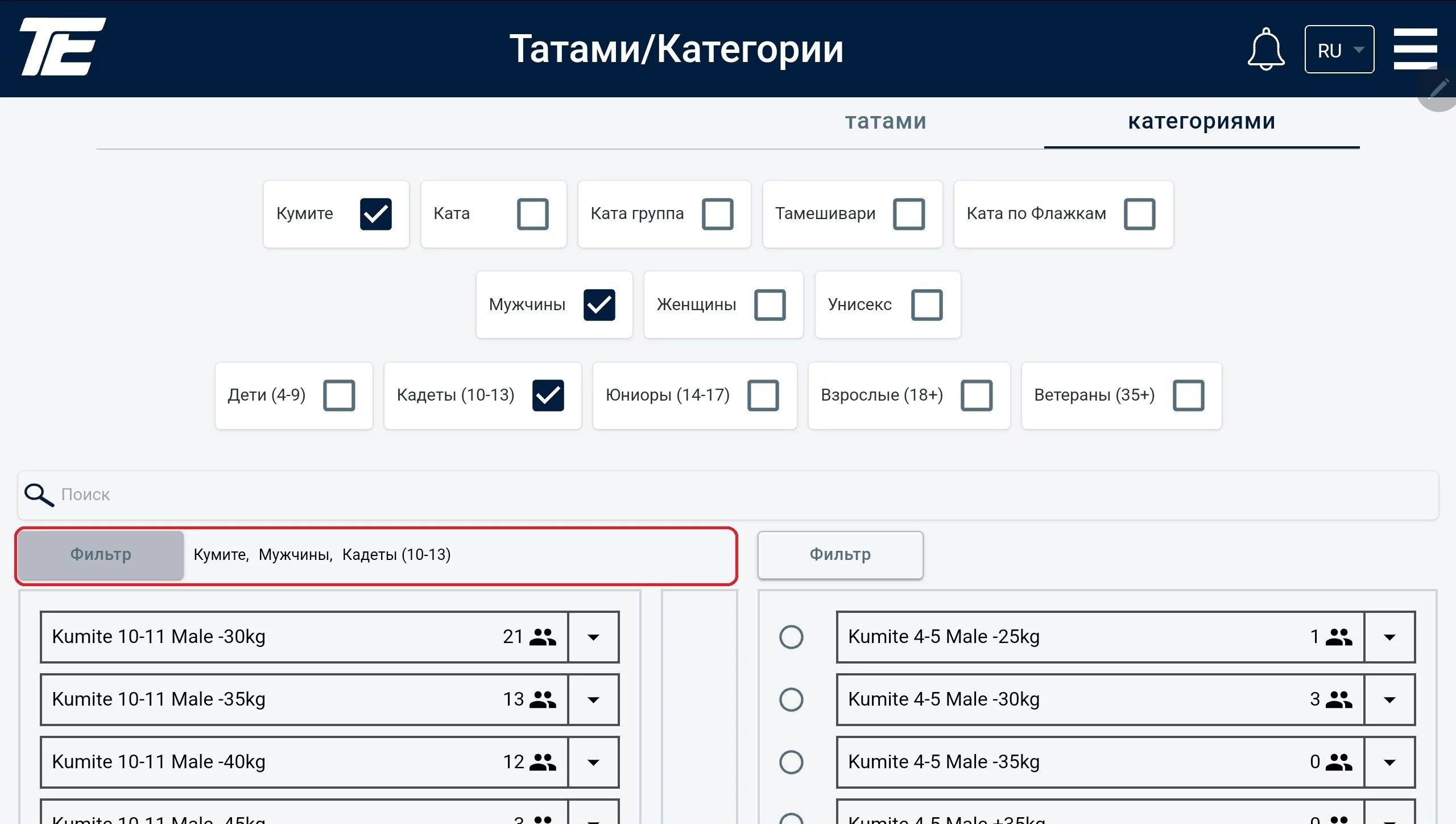This screenshot has width=1456, height=824.
Task: Select radio for Kumite 4-5 Male -30kg
Action: click(x=791, y=700)
